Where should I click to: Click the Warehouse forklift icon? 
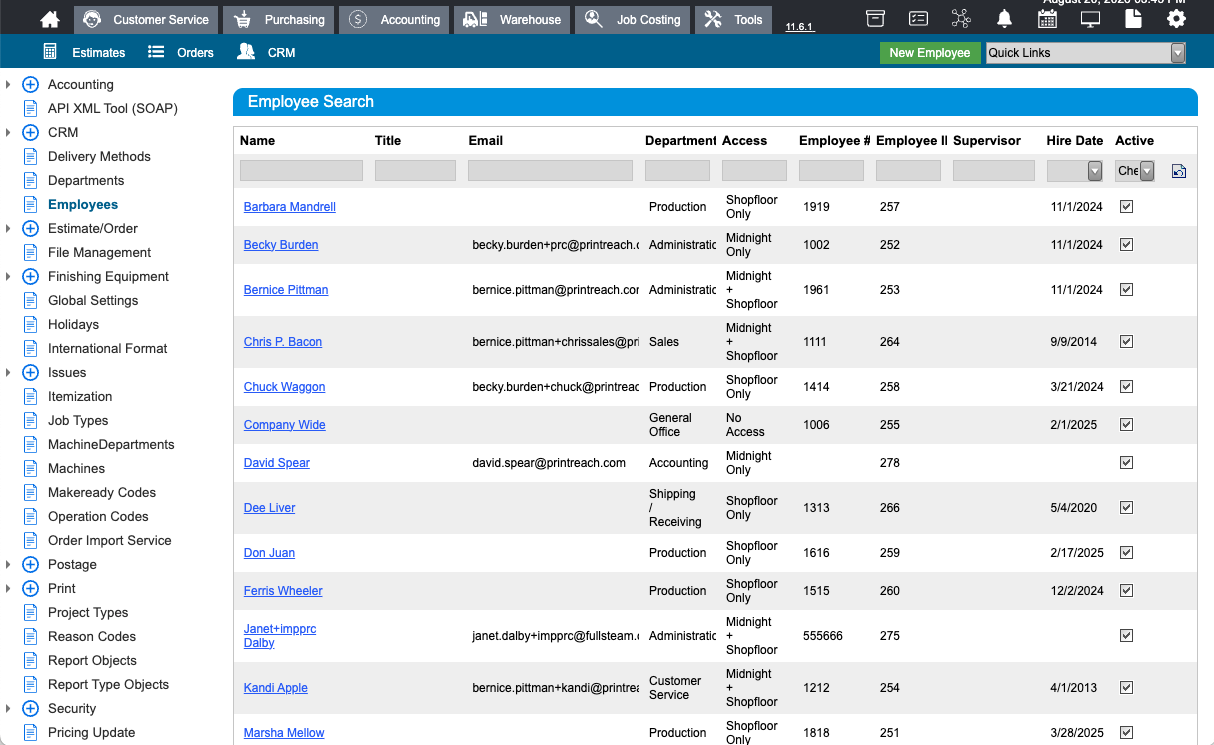[476, 19]
